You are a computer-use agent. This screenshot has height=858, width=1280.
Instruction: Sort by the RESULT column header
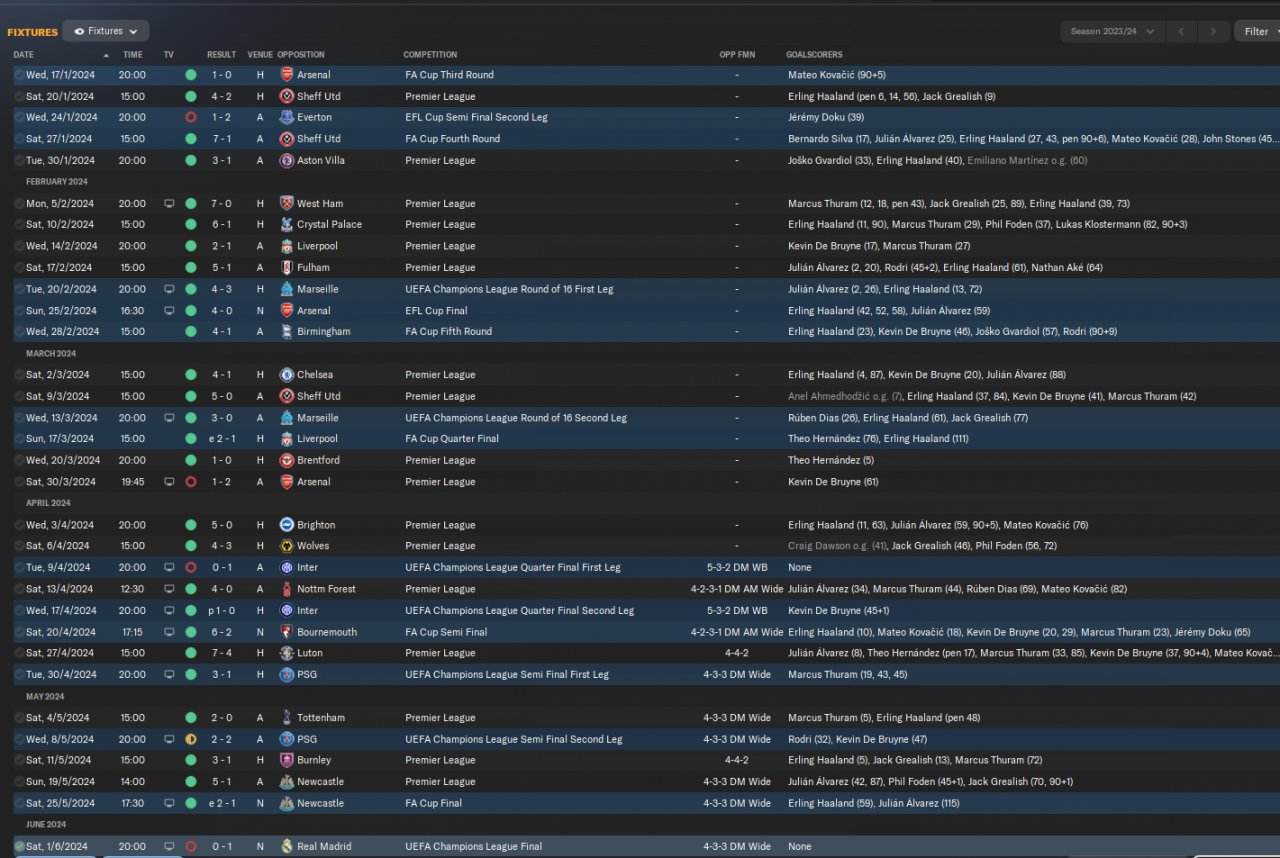221,55
